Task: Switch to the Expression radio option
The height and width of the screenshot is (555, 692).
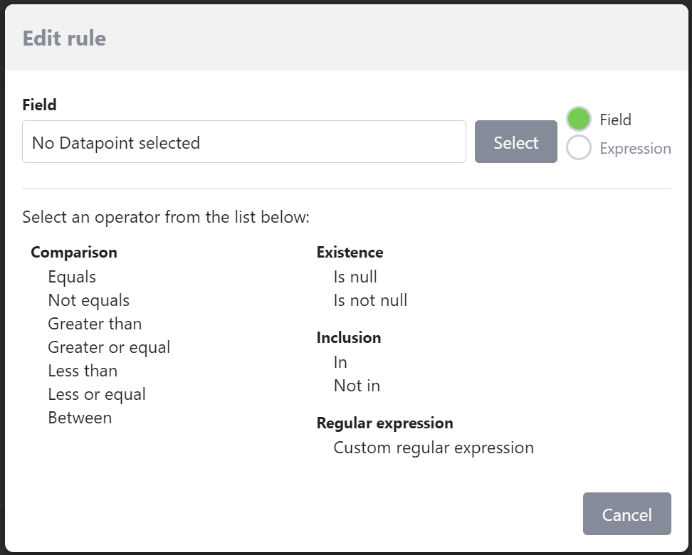Action: 579,148
